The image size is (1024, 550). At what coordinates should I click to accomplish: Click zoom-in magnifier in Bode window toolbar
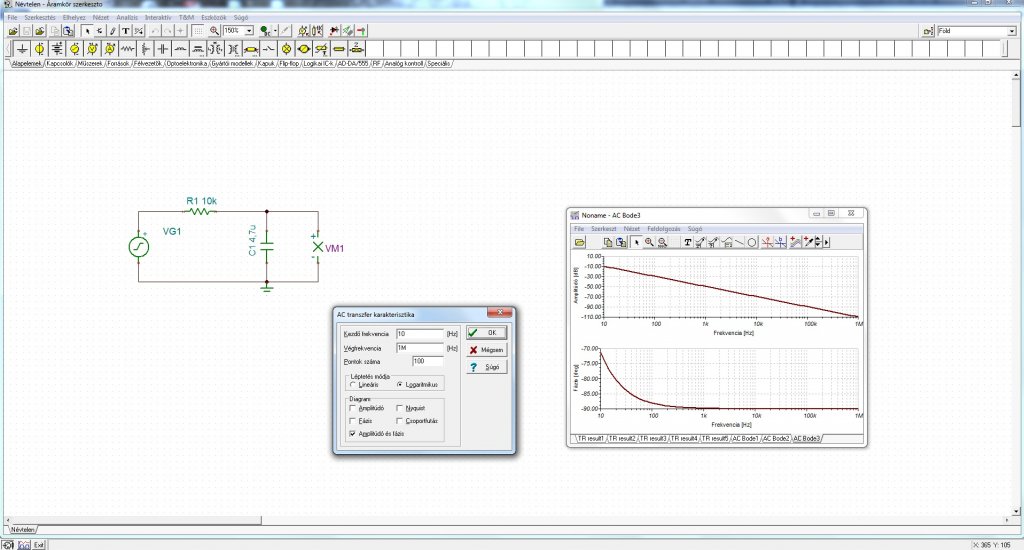[649, 242]
